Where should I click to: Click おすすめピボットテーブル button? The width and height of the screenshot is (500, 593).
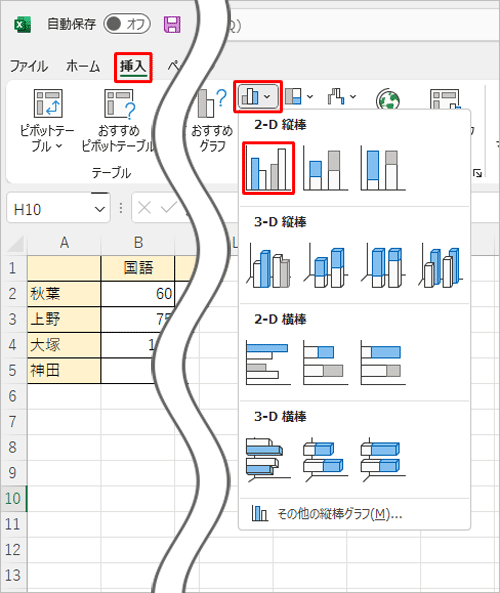(x=119, y=120)
